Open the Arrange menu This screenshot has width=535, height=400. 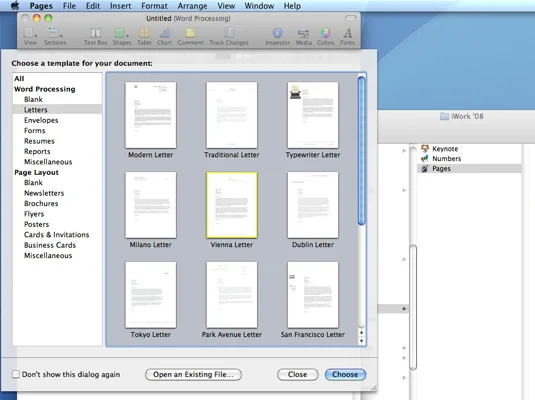pos(192,6)
